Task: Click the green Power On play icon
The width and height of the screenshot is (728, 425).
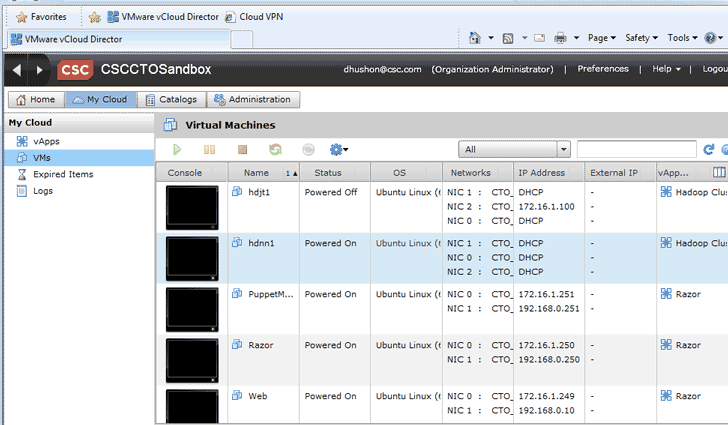Action: (176, 150)
